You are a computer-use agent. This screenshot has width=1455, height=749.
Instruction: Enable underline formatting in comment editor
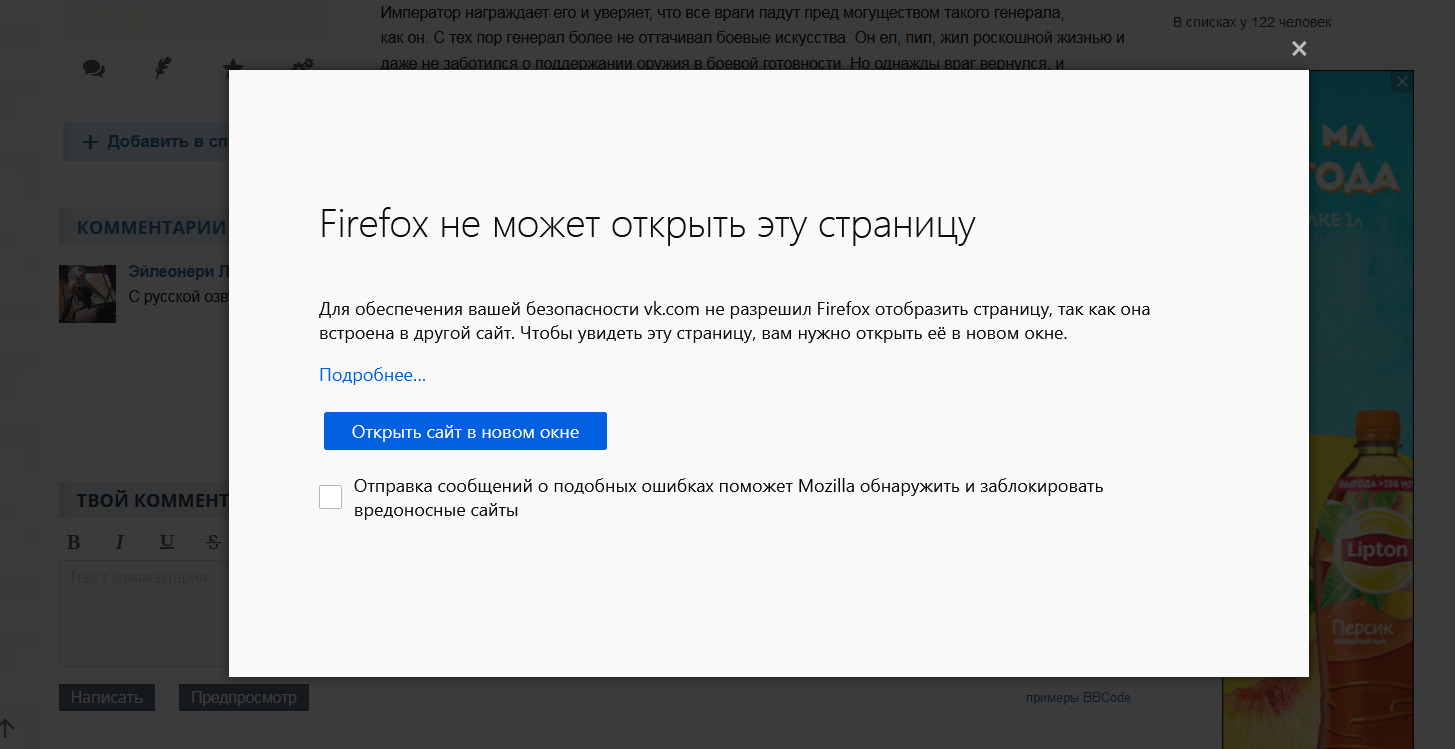[x=167, y=542]
